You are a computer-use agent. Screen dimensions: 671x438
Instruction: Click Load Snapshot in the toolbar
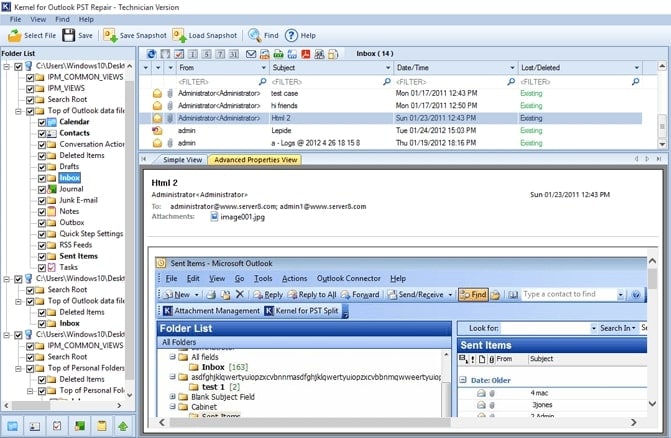coord(205,36)
